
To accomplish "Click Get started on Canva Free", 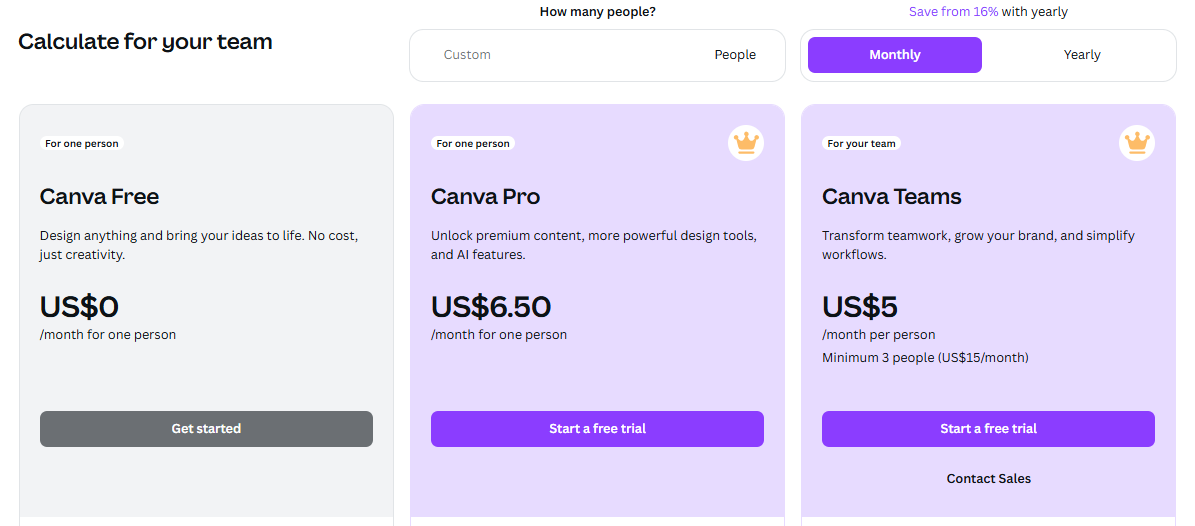I will 207,428.
